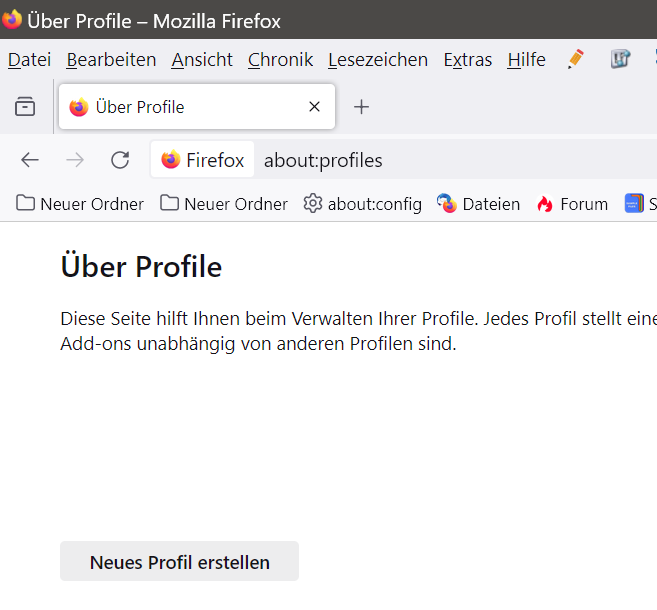Screen dimensions: 657x610
Task: Expand the first Neuer Ordner bookmark folder
Action: click(x=80, y=204)
